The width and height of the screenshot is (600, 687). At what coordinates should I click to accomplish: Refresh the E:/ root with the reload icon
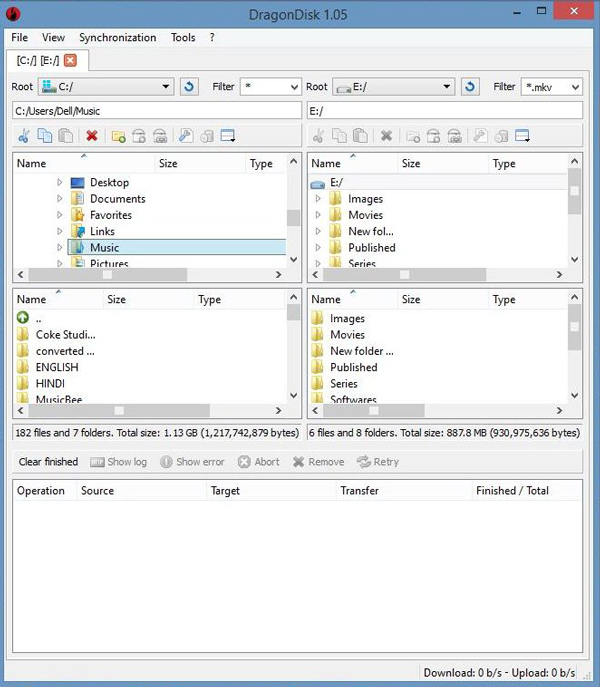pos(470,87)
